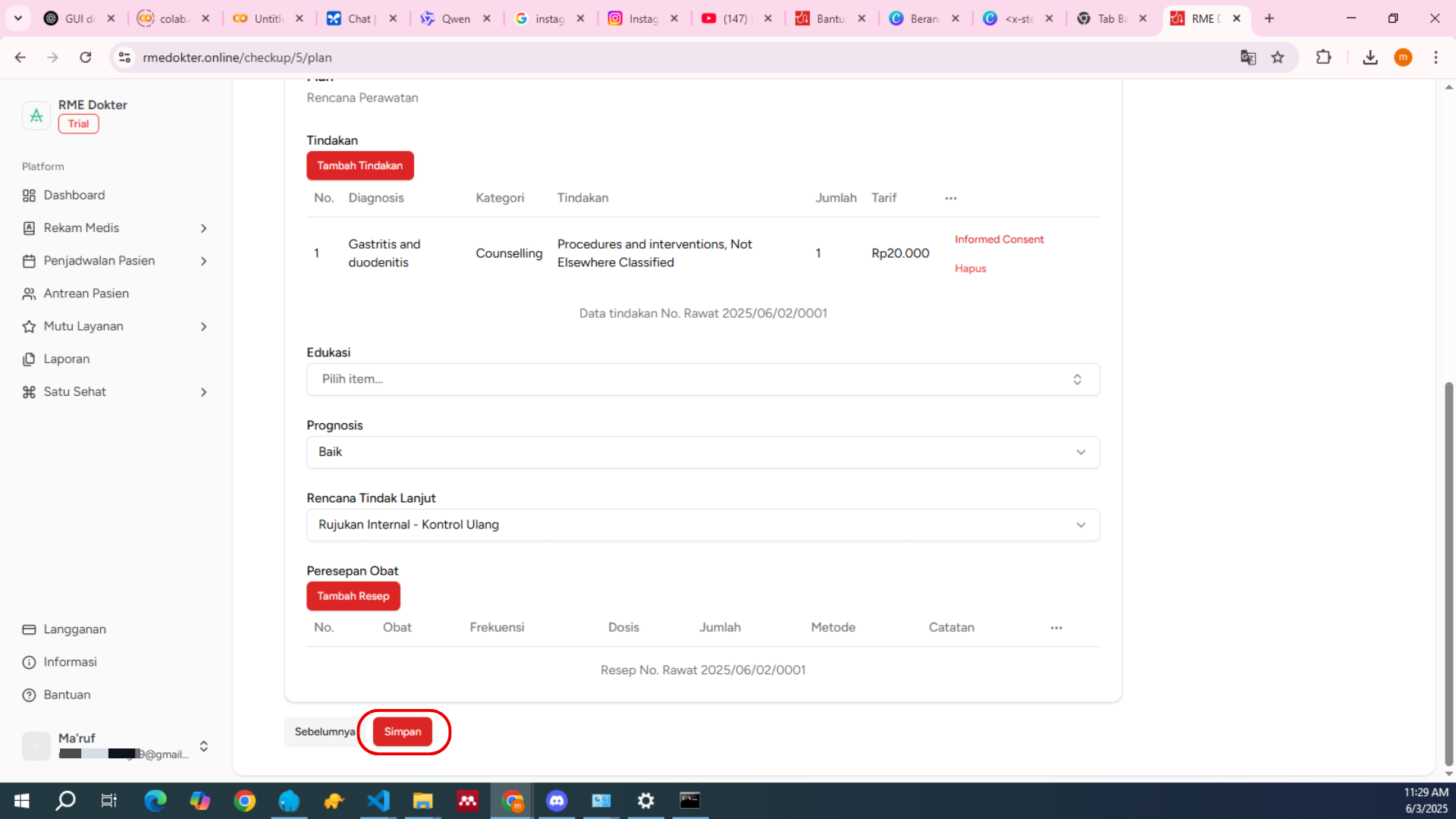This screenshot has height=819, width=1456.
Task: Switch to the Chat browser tab
Action: 359,18
